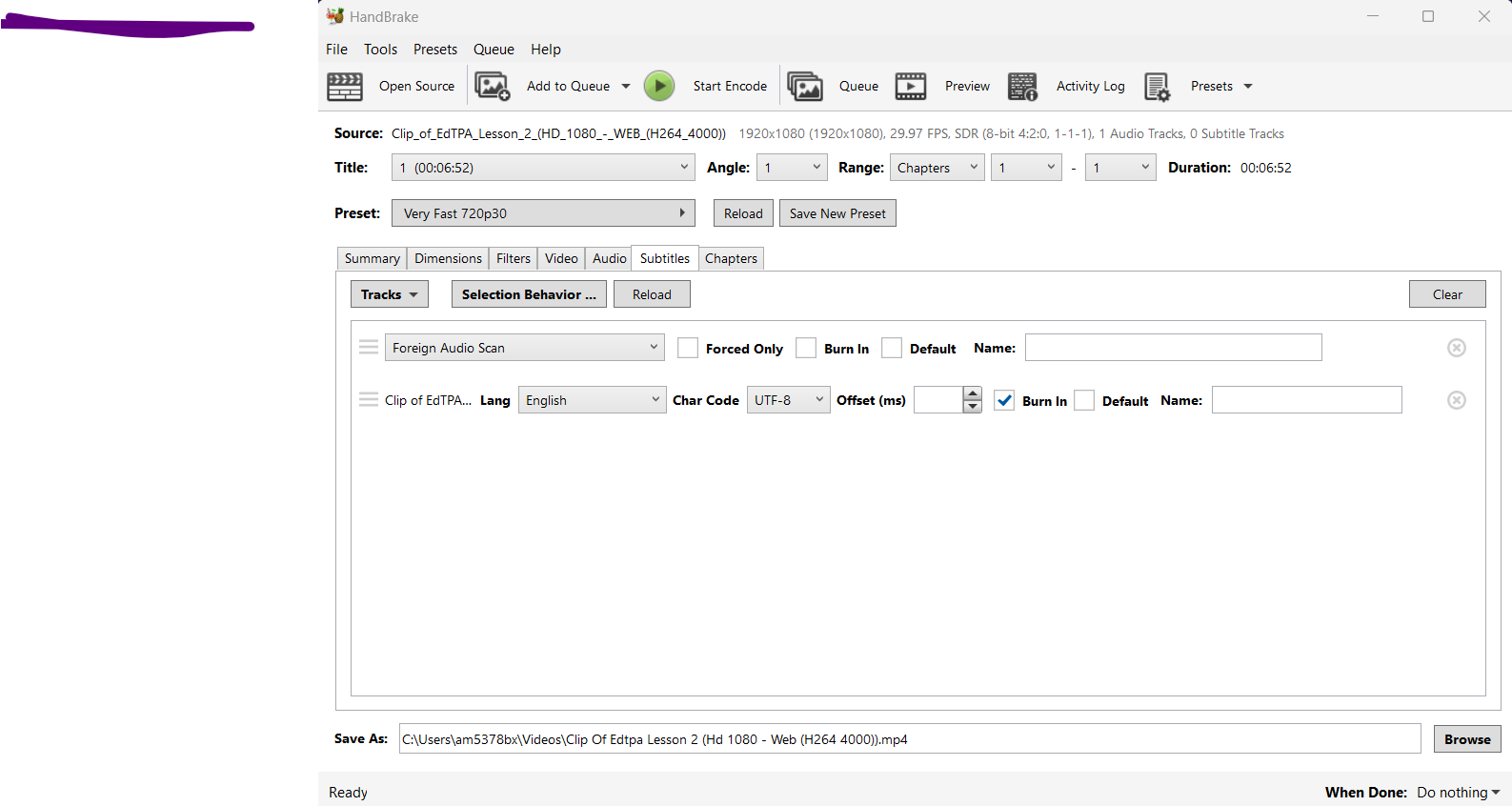Click the Save New Preset button
Screen dimensions: 1512x806
pos(837,213)
